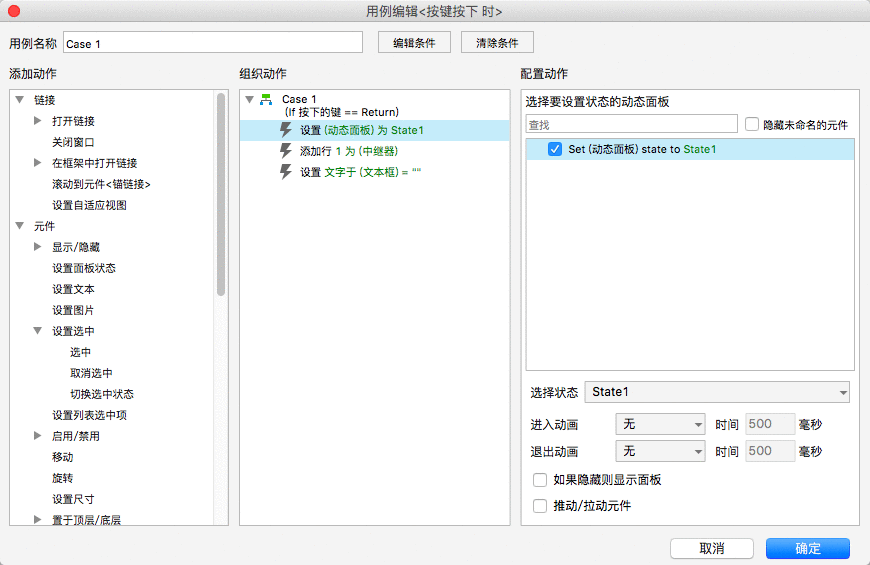Open the 退出动画 dropdown

(660, 451)
